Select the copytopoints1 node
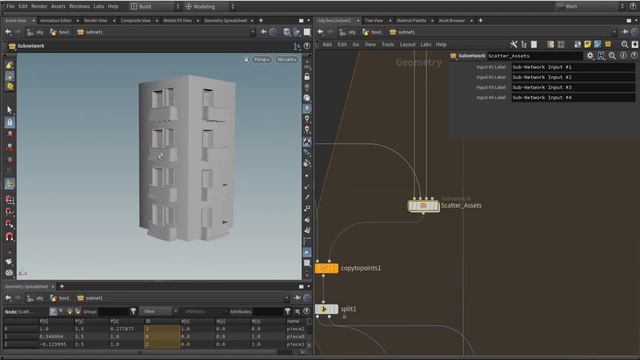The height and width of the screenshot is (360, 640). [327, 268]
